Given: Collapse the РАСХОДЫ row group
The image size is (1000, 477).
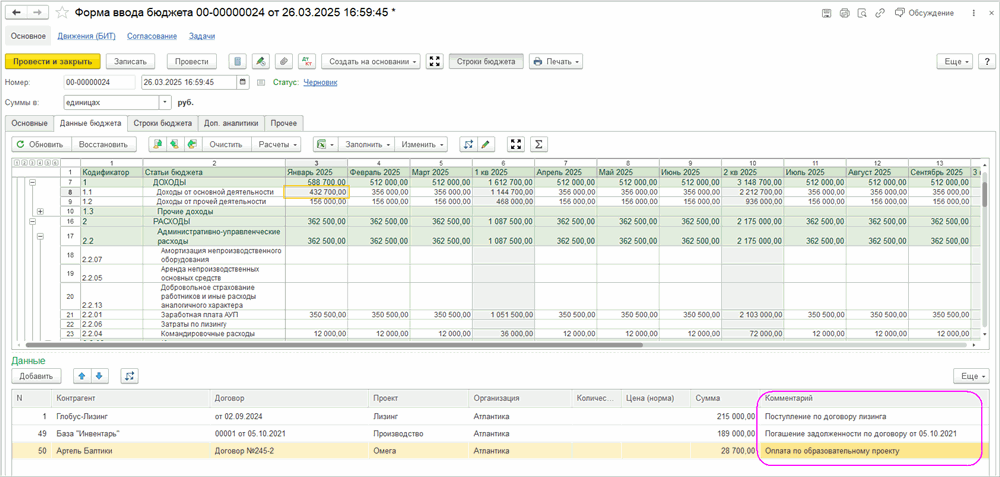Looking at the screenshot, I should coord(32,221).
